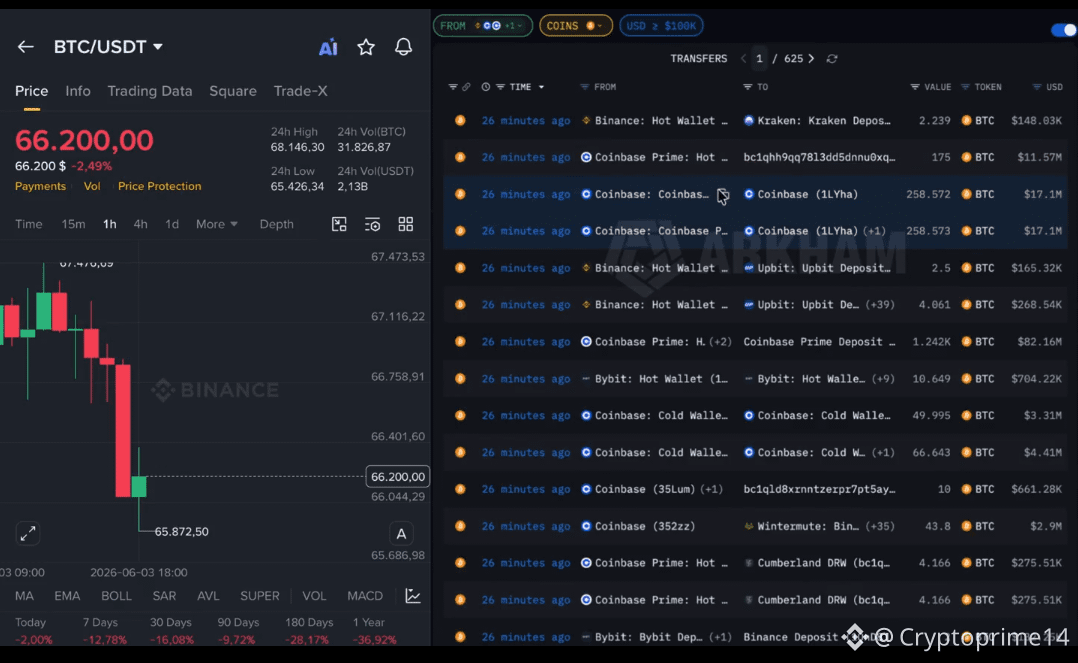1078x663 pixels.
Task: Open the BTC/USDT pair dropdown
Action: 158,47
